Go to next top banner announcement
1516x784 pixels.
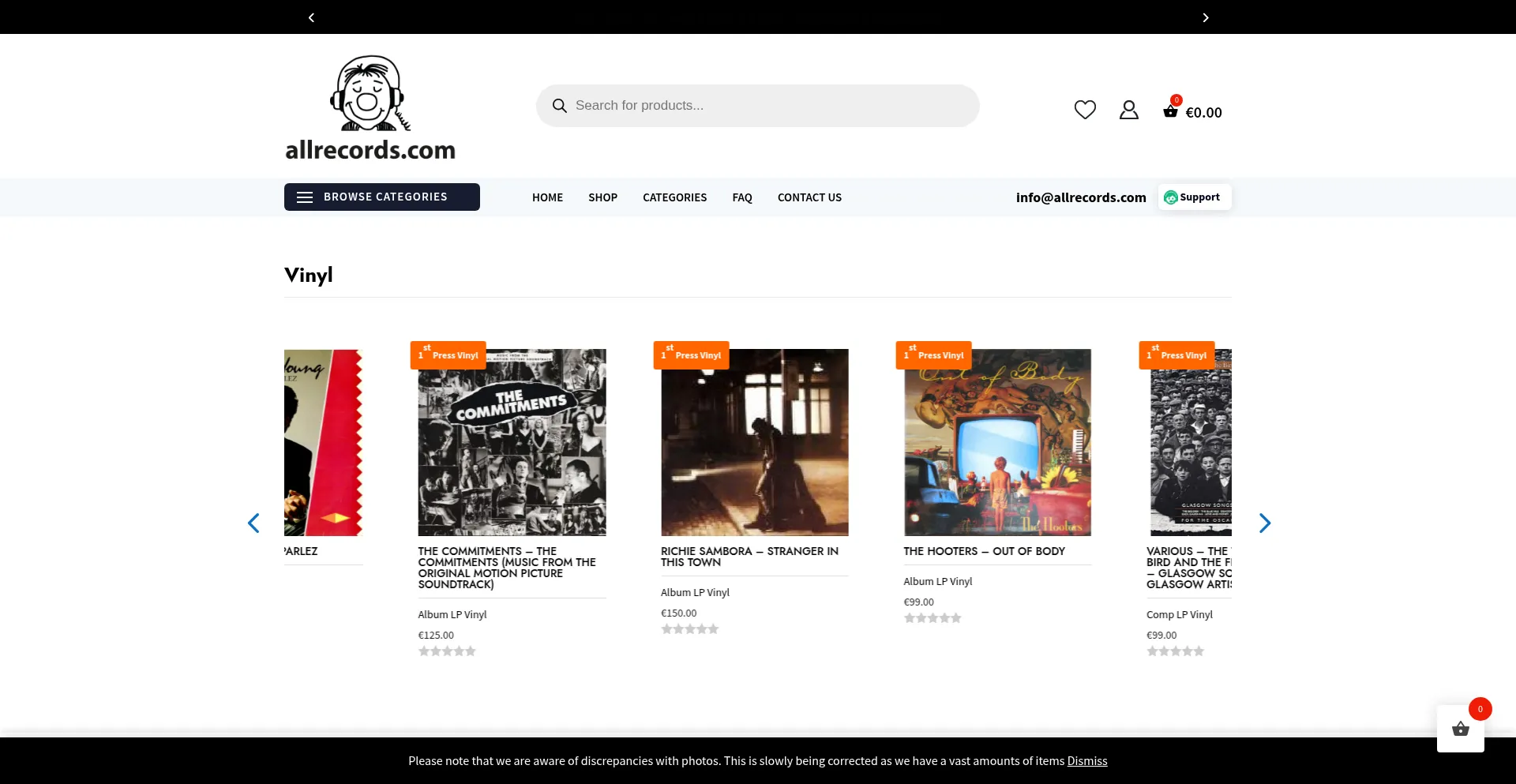(1206, 17)
